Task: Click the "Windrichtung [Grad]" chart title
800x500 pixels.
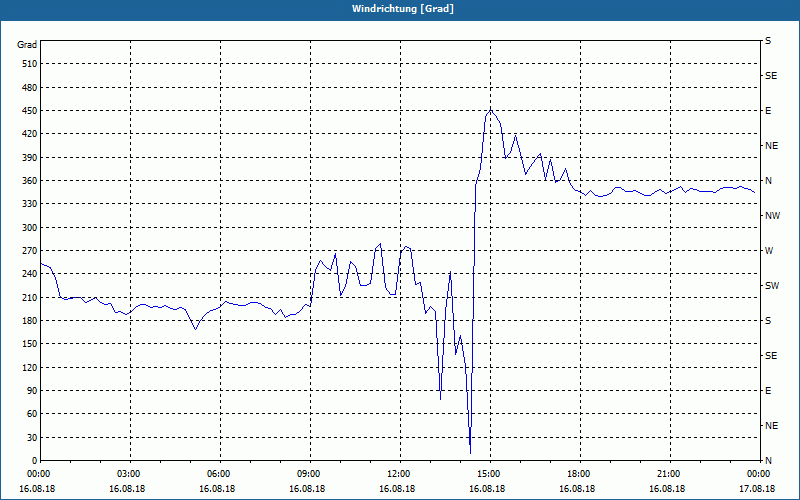Action: point(403,9)
